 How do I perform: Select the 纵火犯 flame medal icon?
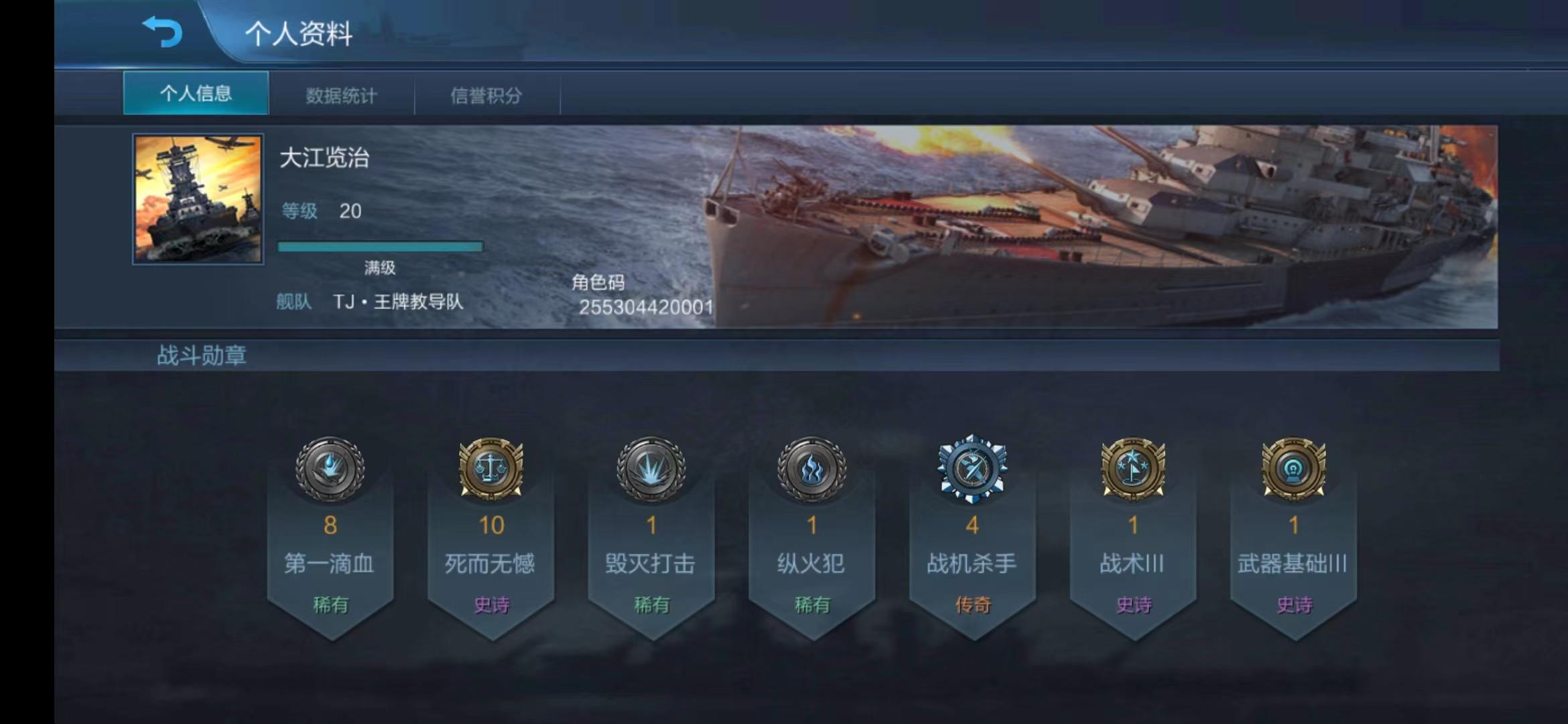[811, 469]
